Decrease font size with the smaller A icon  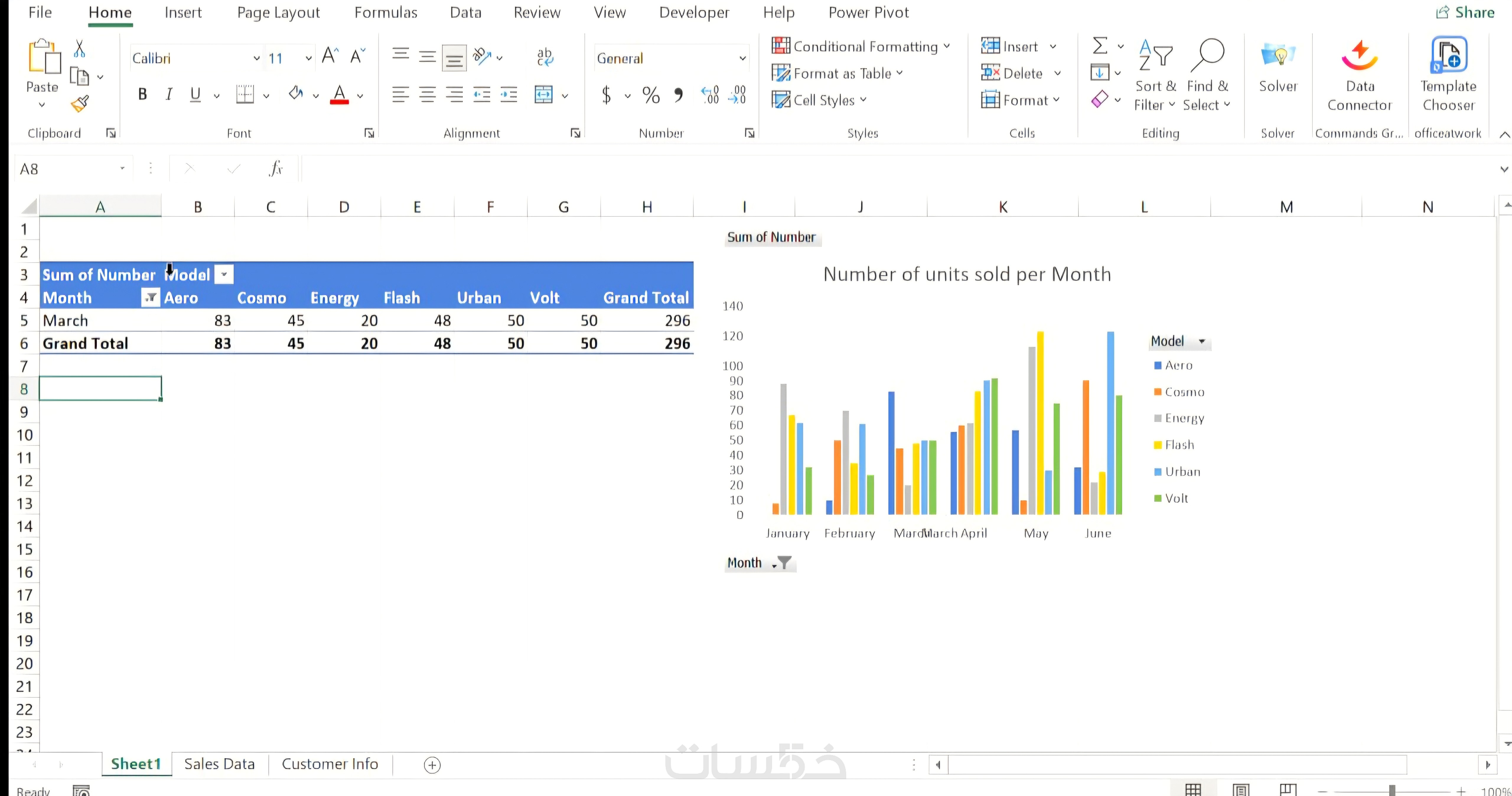coord(357,56)
